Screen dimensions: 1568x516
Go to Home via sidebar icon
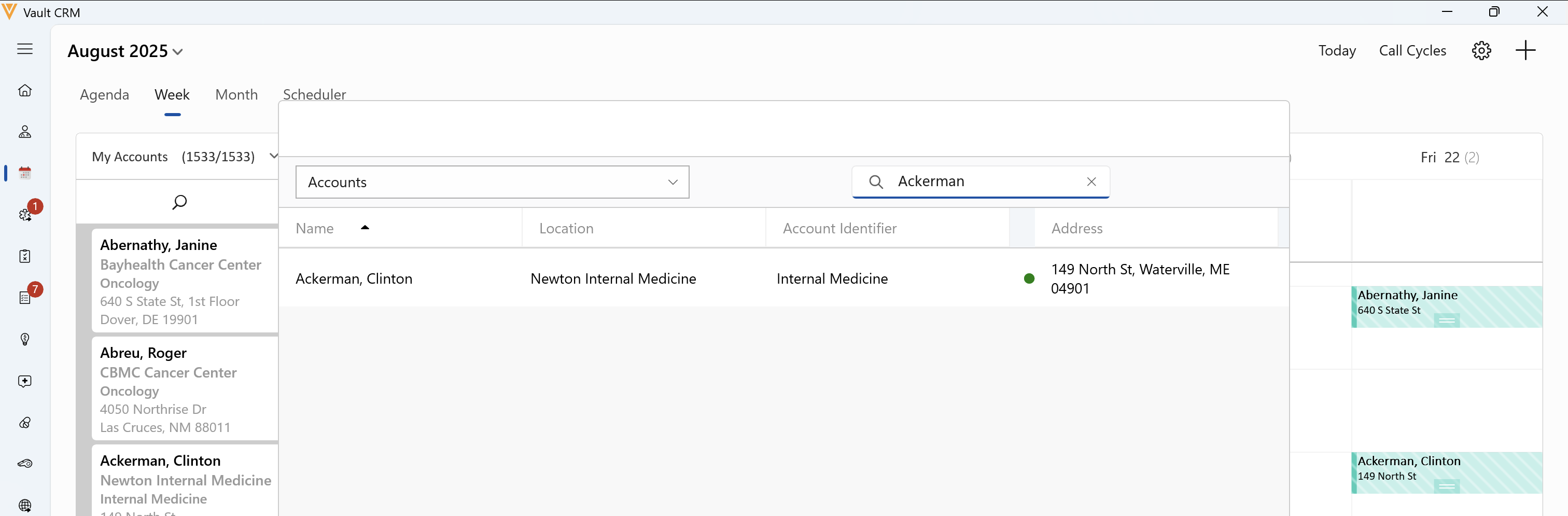click(25, 91)
